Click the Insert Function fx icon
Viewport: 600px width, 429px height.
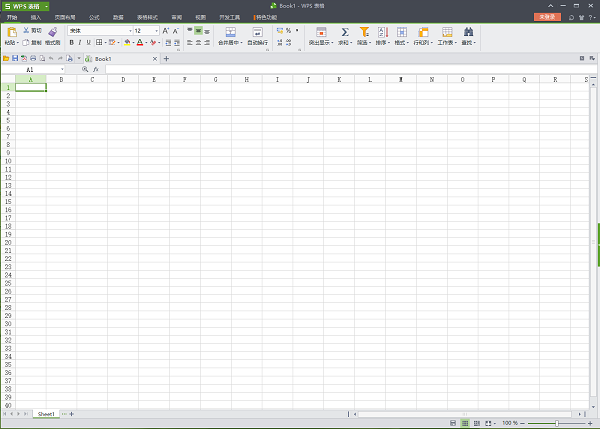[96, 69]
